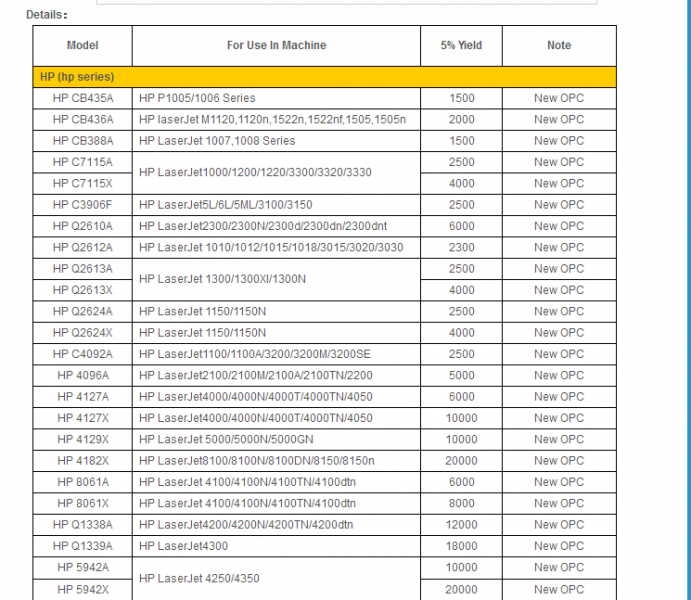The image size is (691, 600).
Task: Select the HP 4127A model cell
Action: click(83, 397)
